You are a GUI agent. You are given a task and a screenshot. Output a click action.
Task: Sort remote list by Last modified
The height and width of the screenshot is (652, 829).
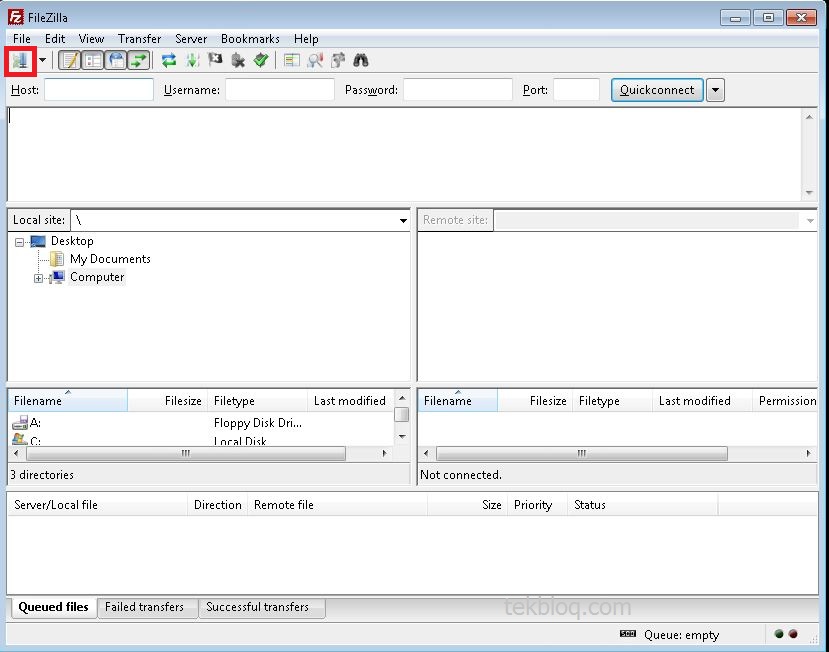click(702, 401)
